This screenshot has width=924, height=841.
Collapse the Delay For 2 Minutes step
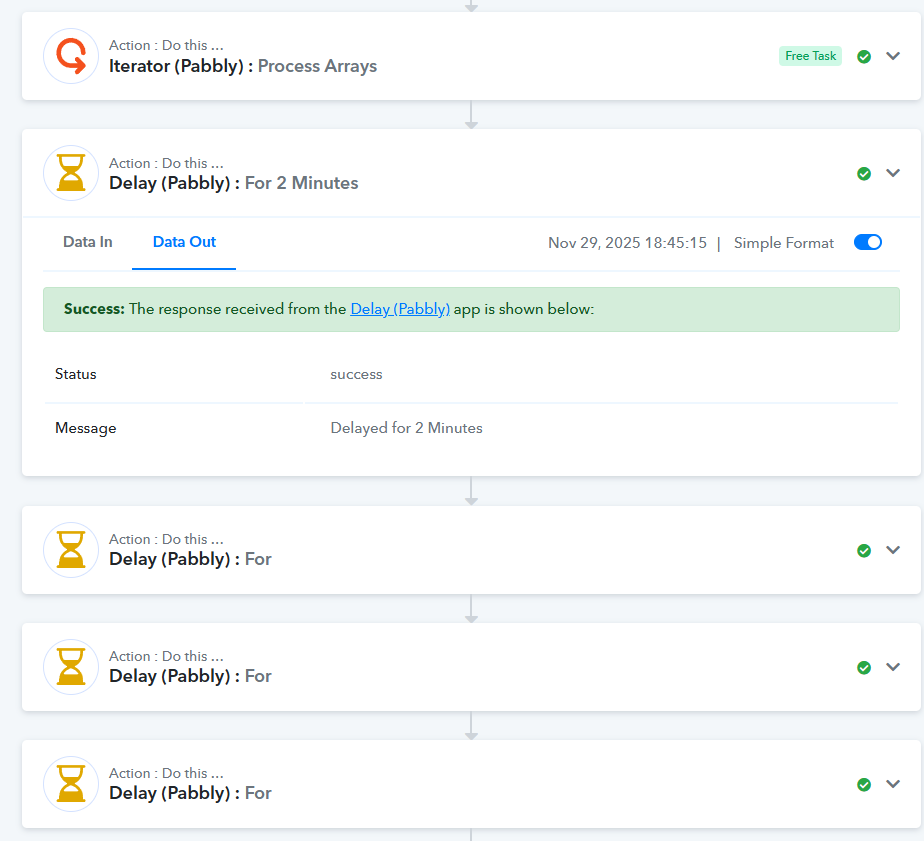coord(893,173)
